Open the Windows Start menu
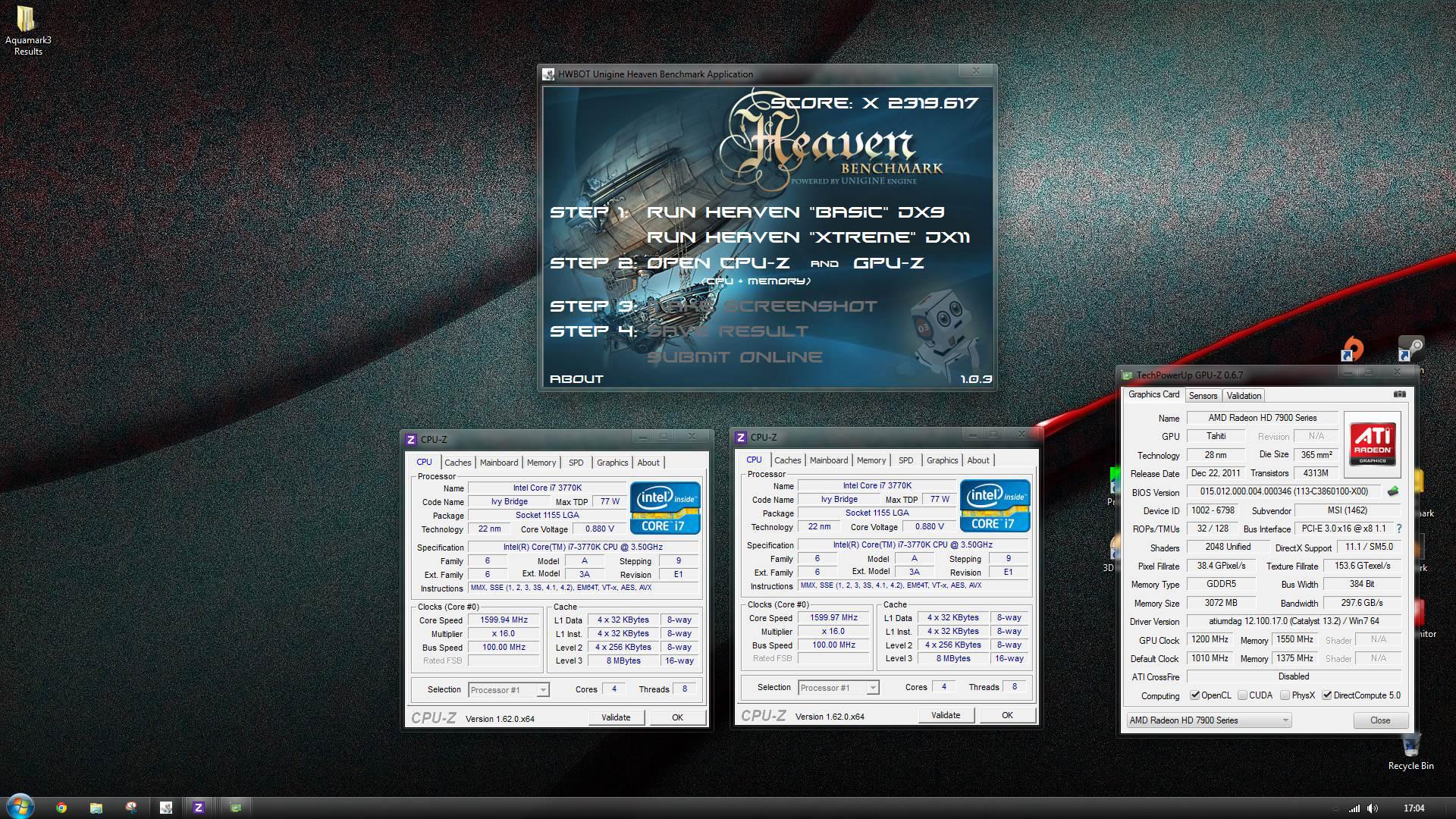 [x=20, y=806]
